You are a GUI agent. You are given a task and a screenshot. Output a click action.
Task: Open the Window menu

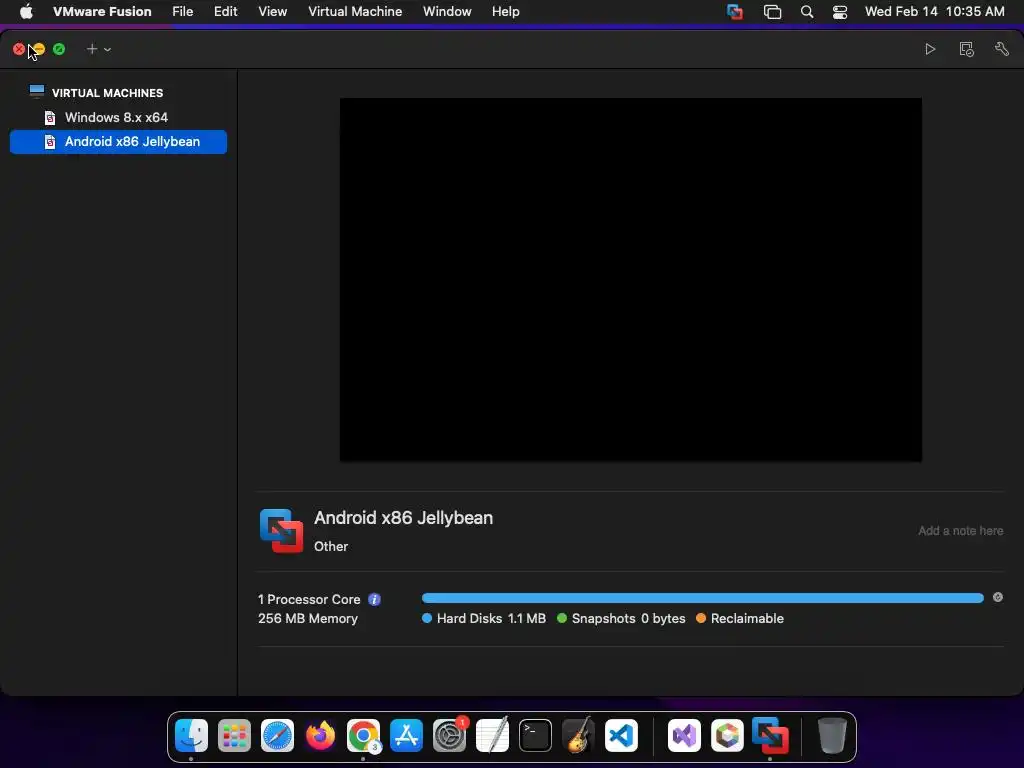click(447, 12)
